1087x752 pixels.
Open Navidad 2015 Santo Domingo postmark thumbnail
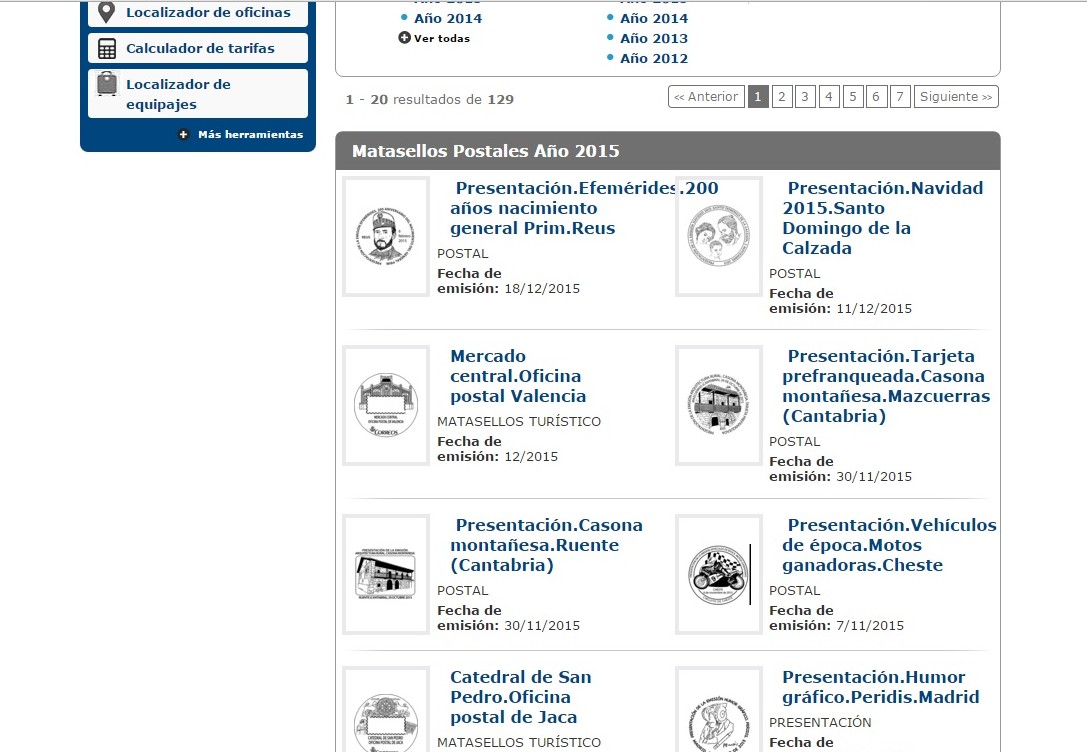click(x=718, y=236)
